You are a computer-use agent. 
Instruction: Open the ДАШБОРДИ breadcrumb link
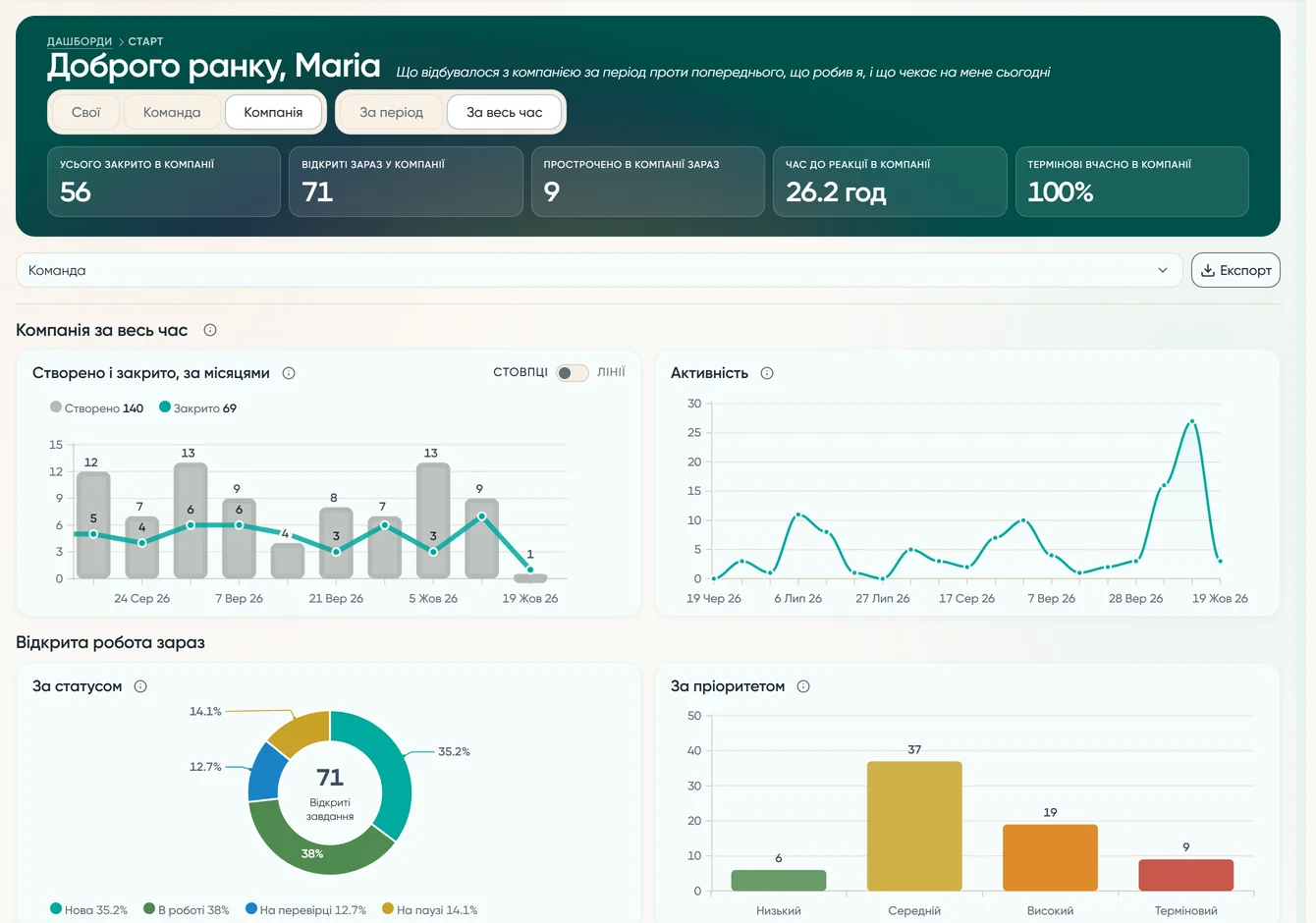(80, 41)
